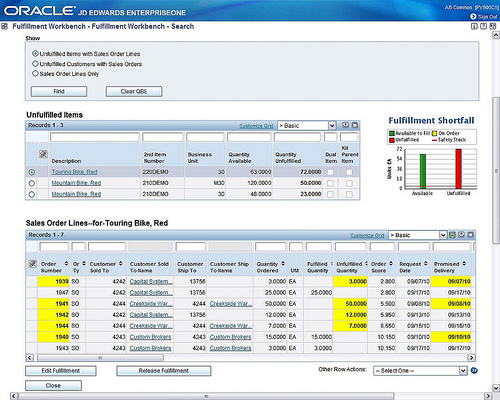Click Release Fulfillment button
Screen dimensions: 500x400
[x=164, y=371]
